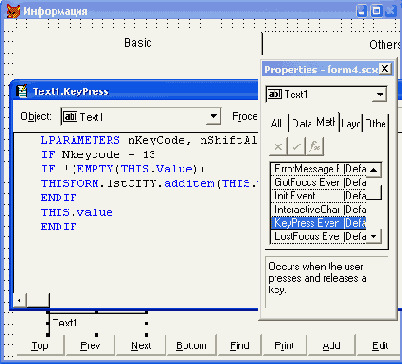Click the Text1.KeyPress code window icon
This screenshot has height=364, width=402.
(x=22, y=91)
